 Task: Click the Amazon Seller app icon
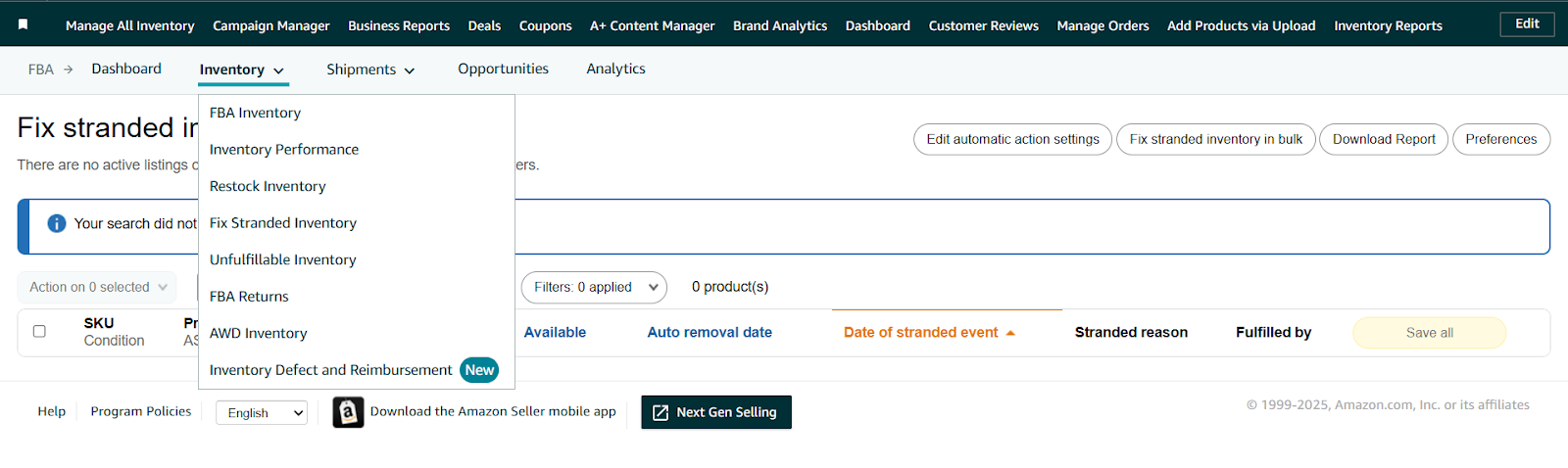click(348, 412)
